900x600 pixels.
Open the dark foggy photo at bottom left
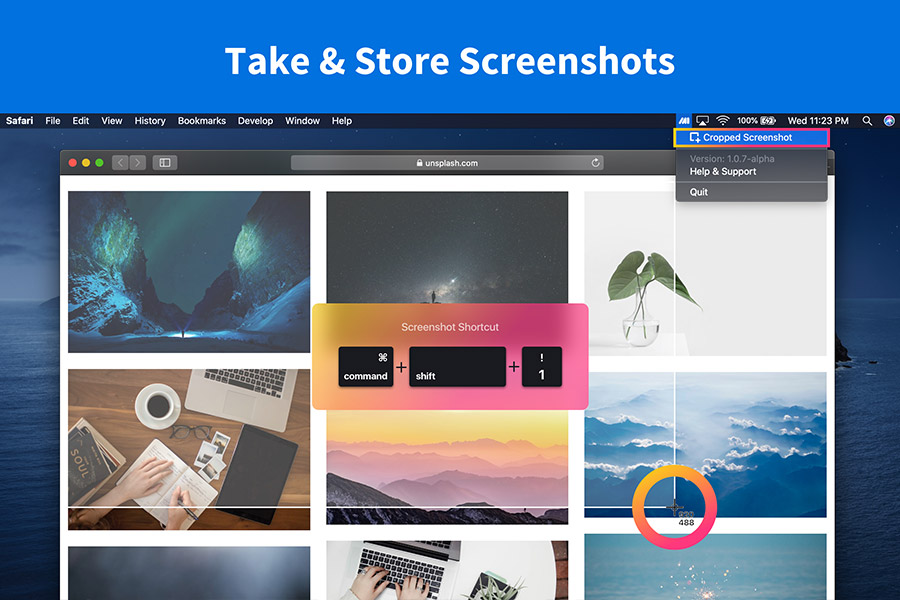[x=189, y=573]
